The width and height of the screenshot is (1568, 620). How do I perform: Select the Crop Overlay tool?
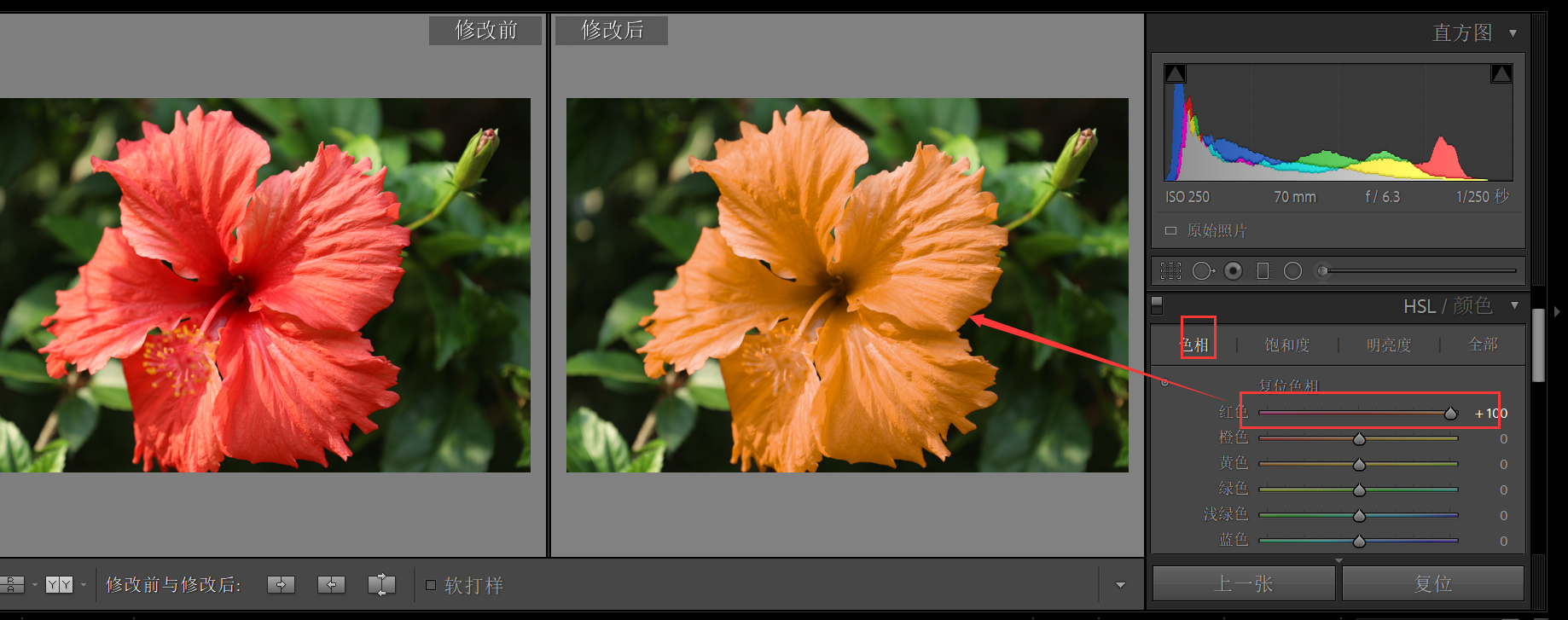(x=1171, y=271)
